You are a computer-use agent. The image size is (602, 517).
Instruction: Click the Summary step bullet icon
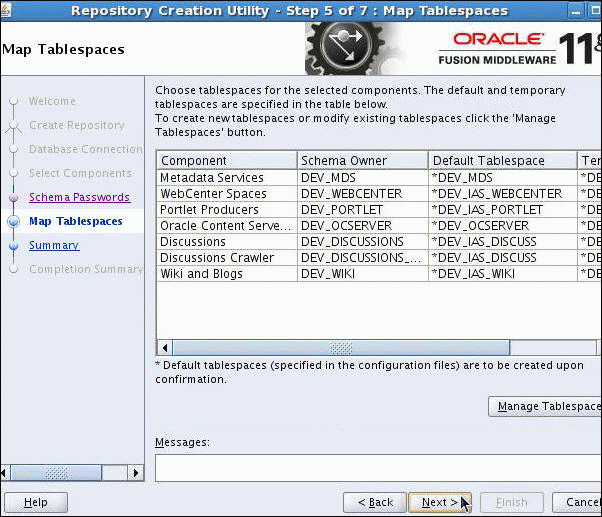[14, 246]
